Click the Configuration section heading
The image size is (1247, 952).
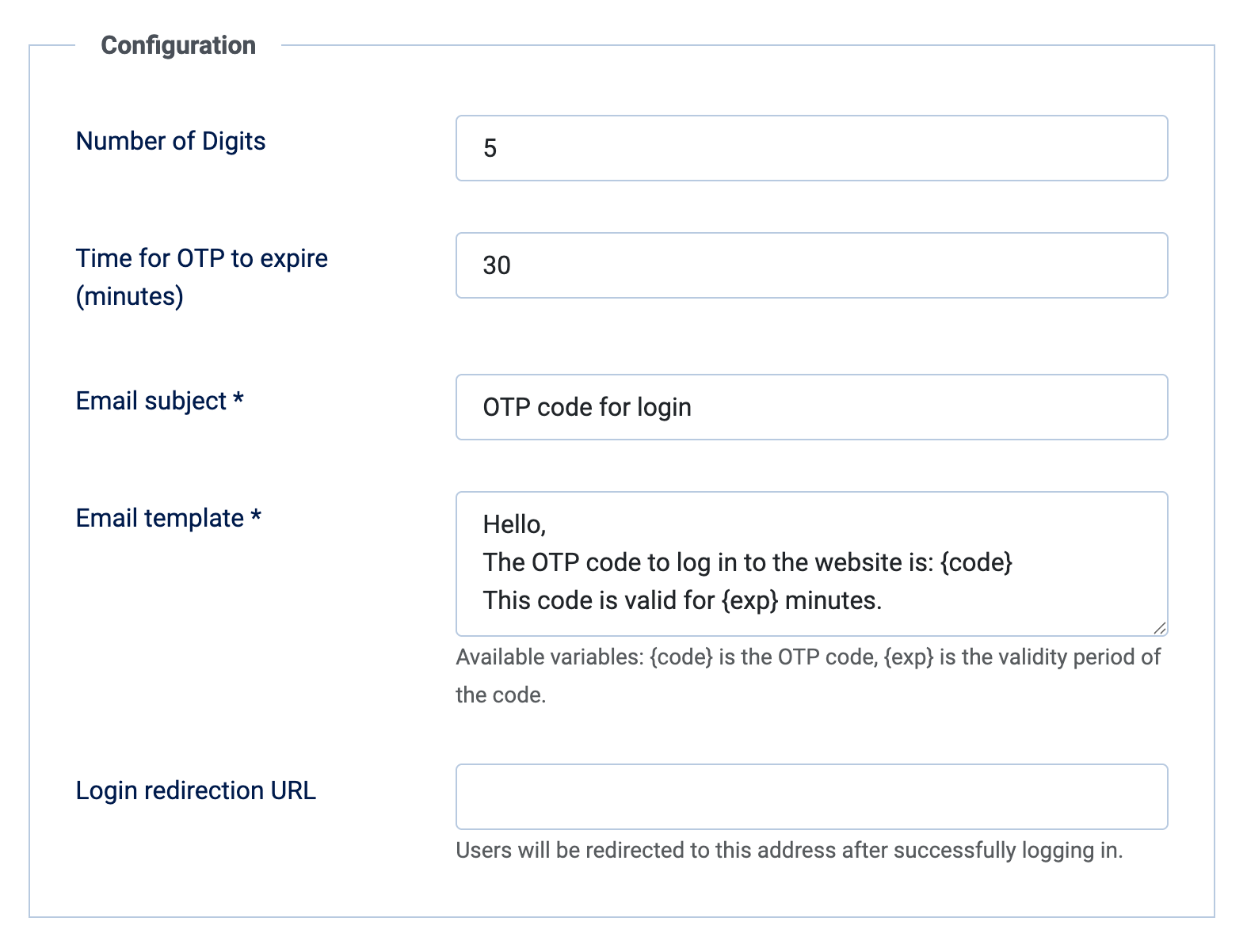[x=178, y=45]
